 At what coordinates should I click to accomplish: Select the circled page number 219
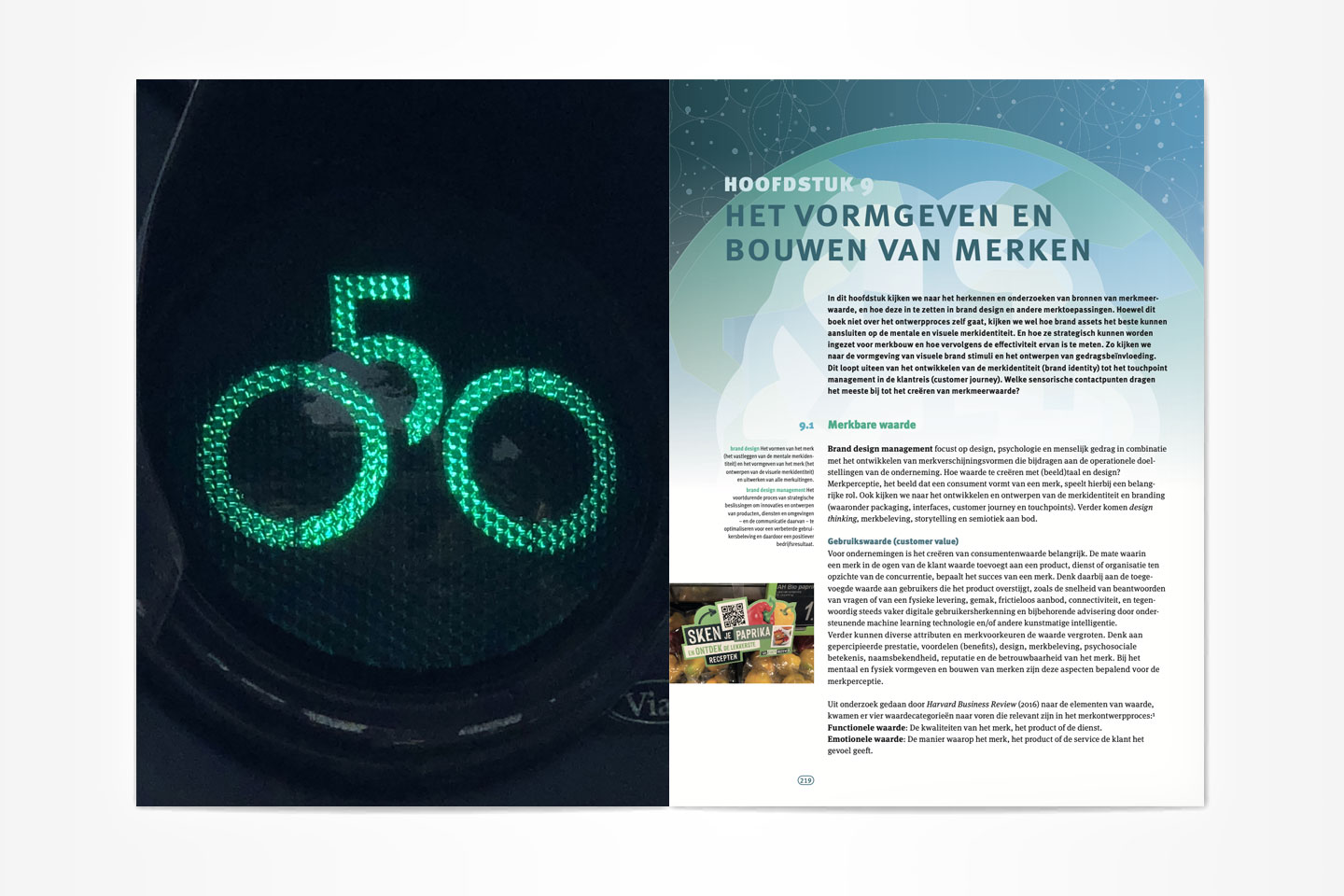805,780
